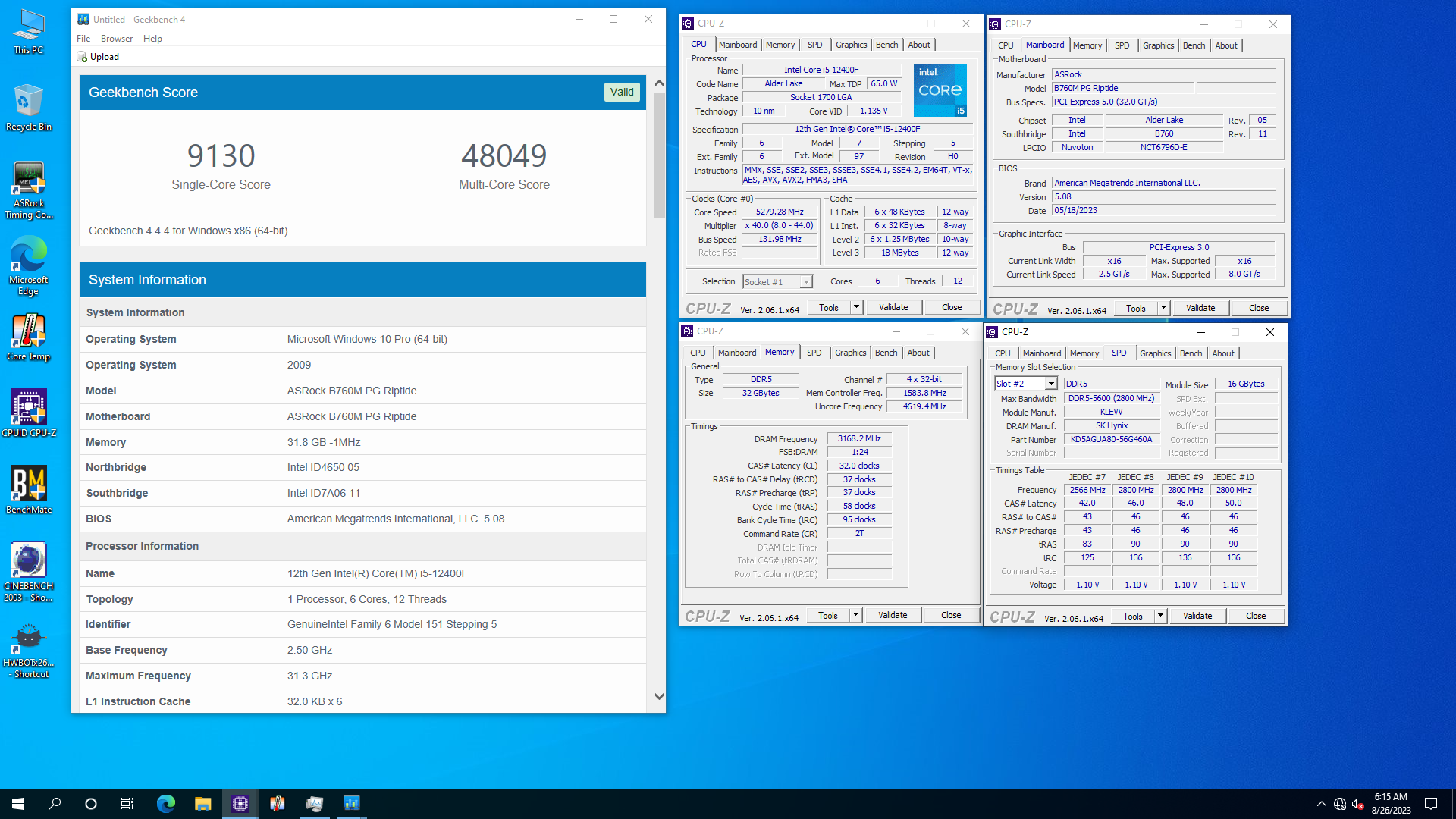Switch to About tab in SPD window
1456x819 pixels.
pos(1222,353)
